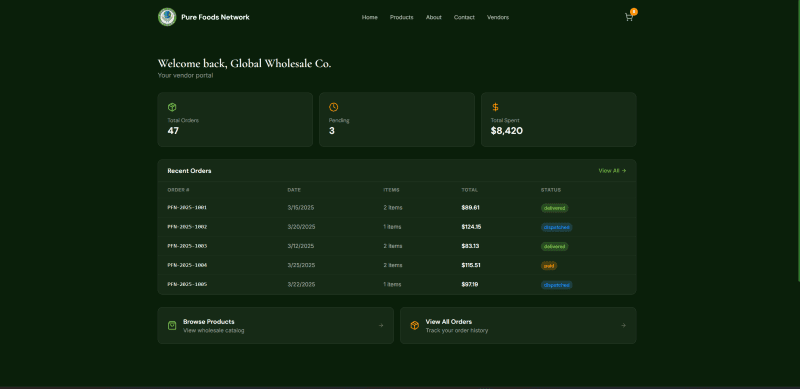The width and height of the screenshot is (800, 389).
Task: Open the View All Orders card
Action: pos(518,326)
